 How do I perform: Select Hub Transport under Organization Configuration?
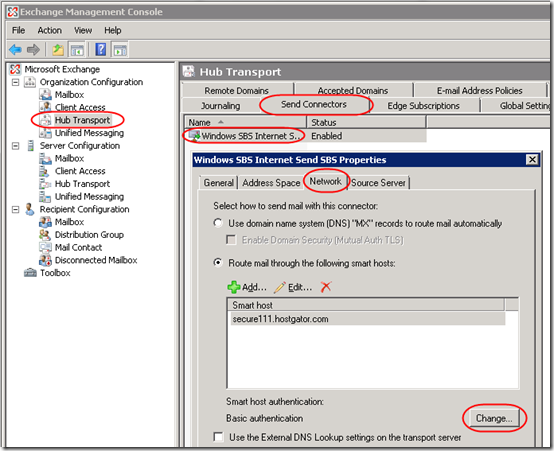[82, 120]
